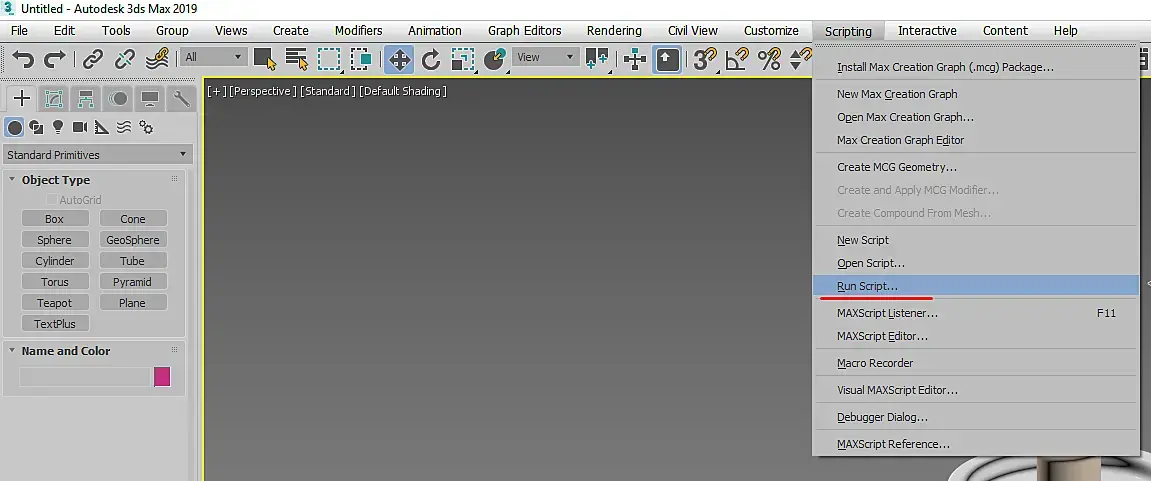Viewport: 1151px width, 481px height.
Task: Select the Cameras category icon
Action: pyautogui.click(x=80, y=128)
